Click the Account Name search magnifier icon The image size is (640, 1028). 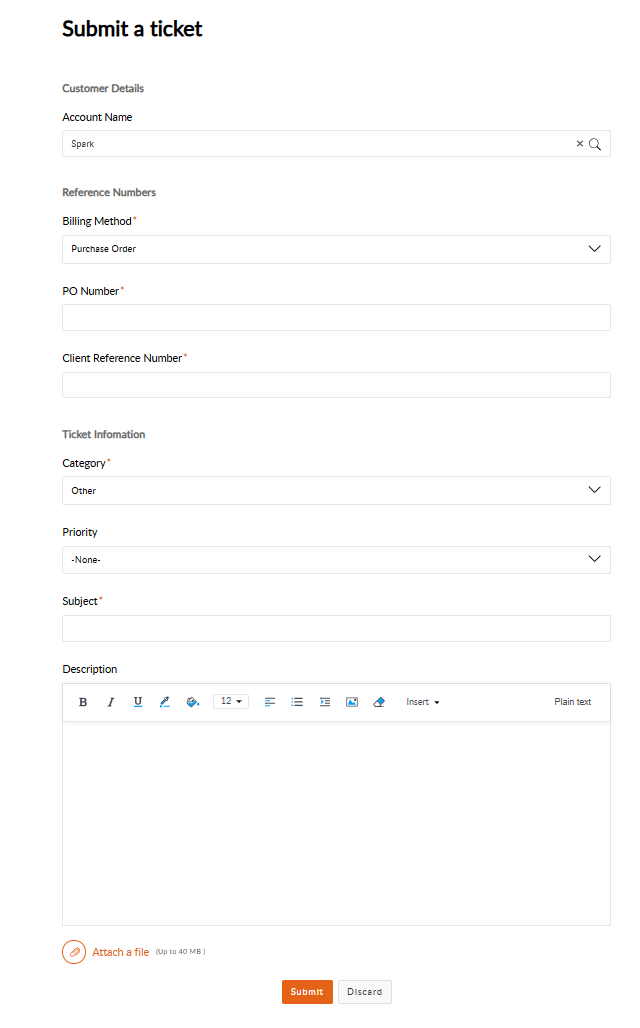tap(595, 144)
